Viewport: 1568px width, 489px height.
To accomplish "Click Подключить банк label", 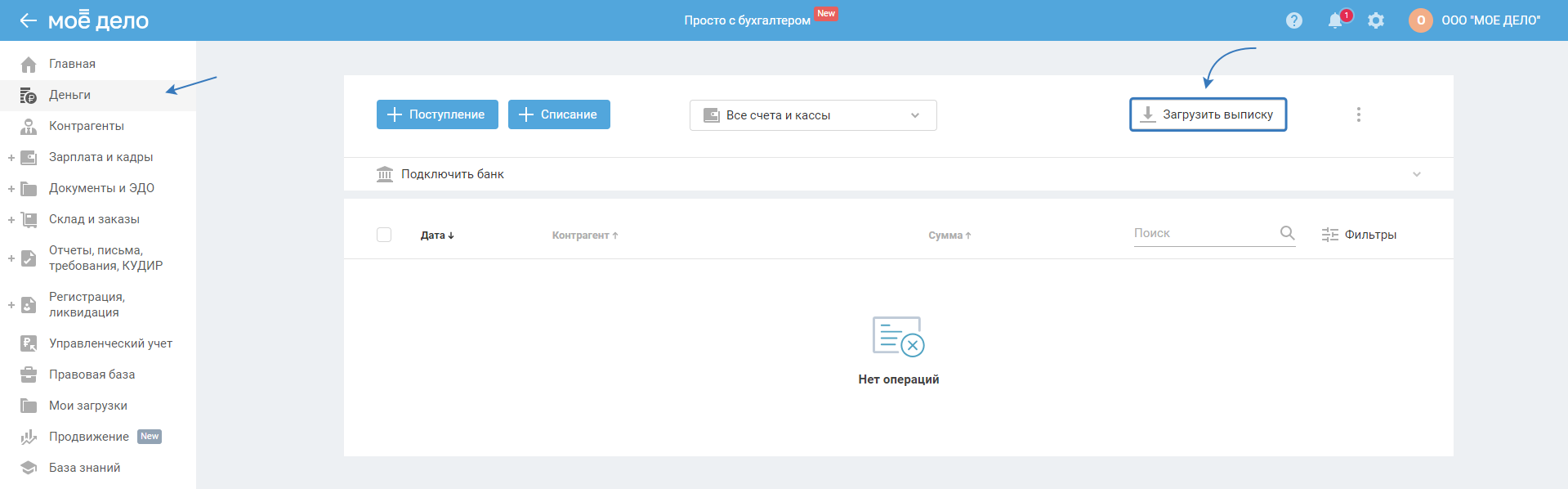I will (x=452, y=174).
